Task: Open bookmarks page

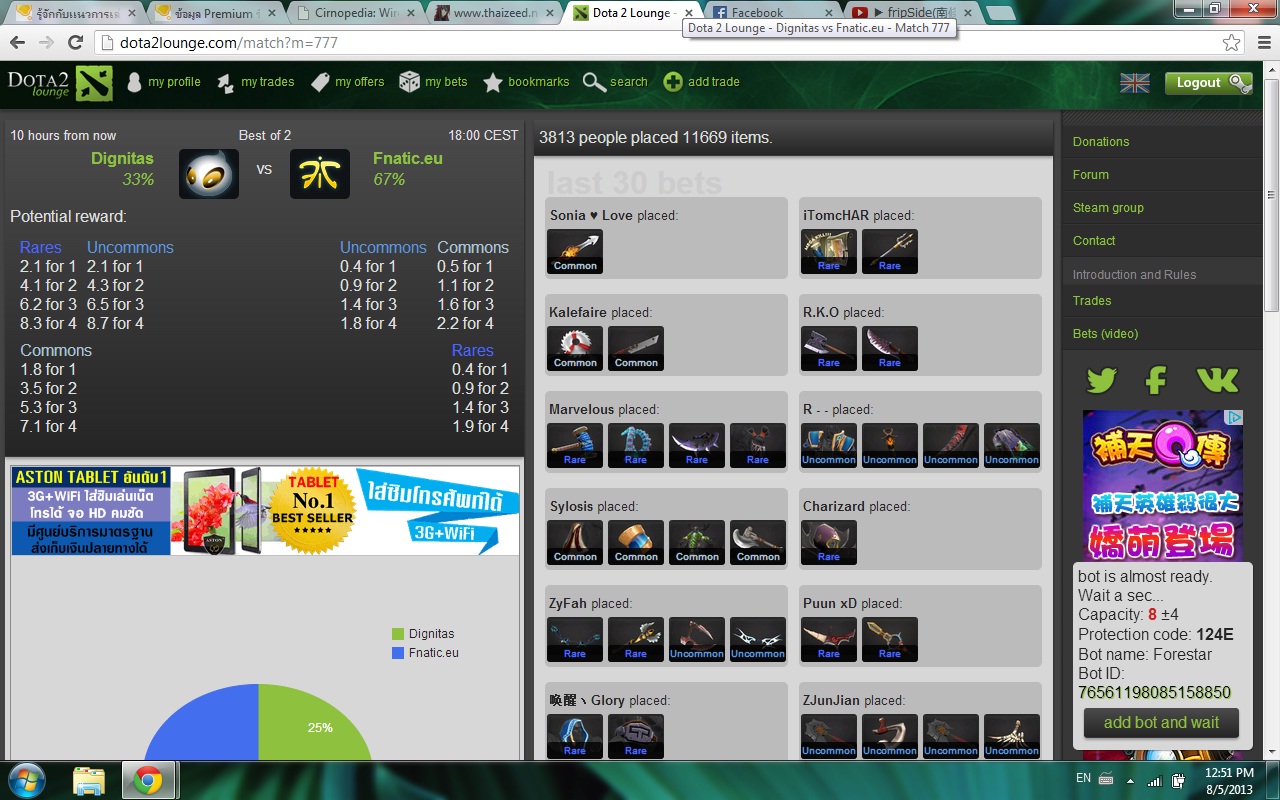Action: click(x=526, y=82)
